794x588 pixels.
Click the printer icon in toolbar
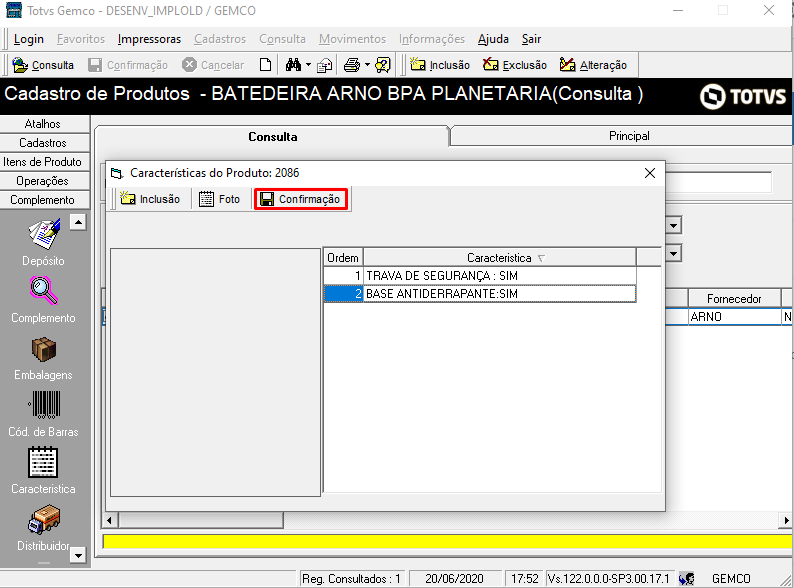[352, 65]
